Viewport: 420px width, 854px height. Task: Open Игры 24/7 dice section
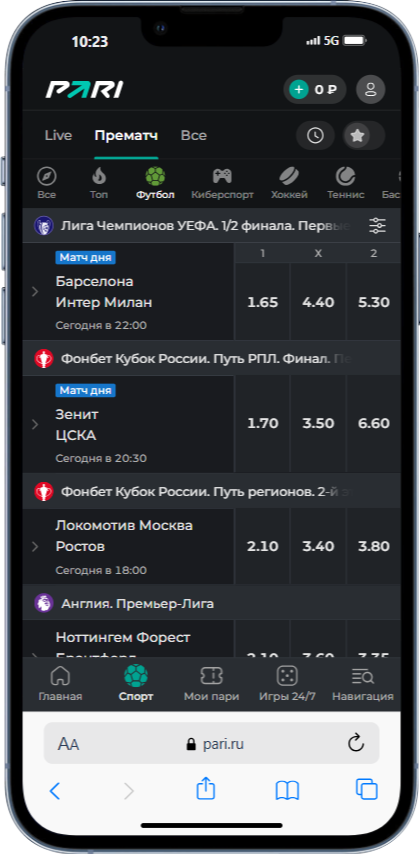click(287, 684)
